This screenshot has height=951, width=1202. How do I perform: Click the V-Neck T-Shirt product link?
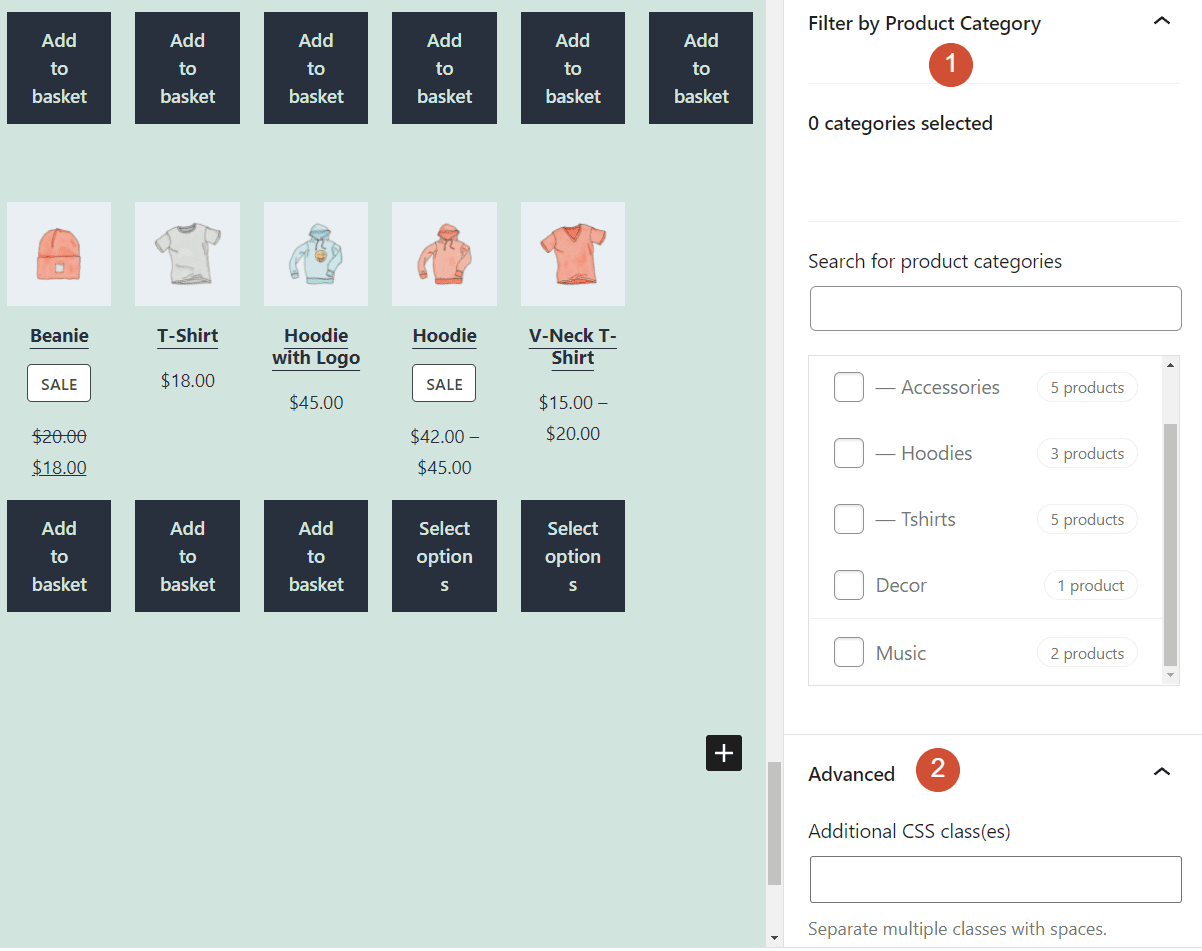coord(572,346)
